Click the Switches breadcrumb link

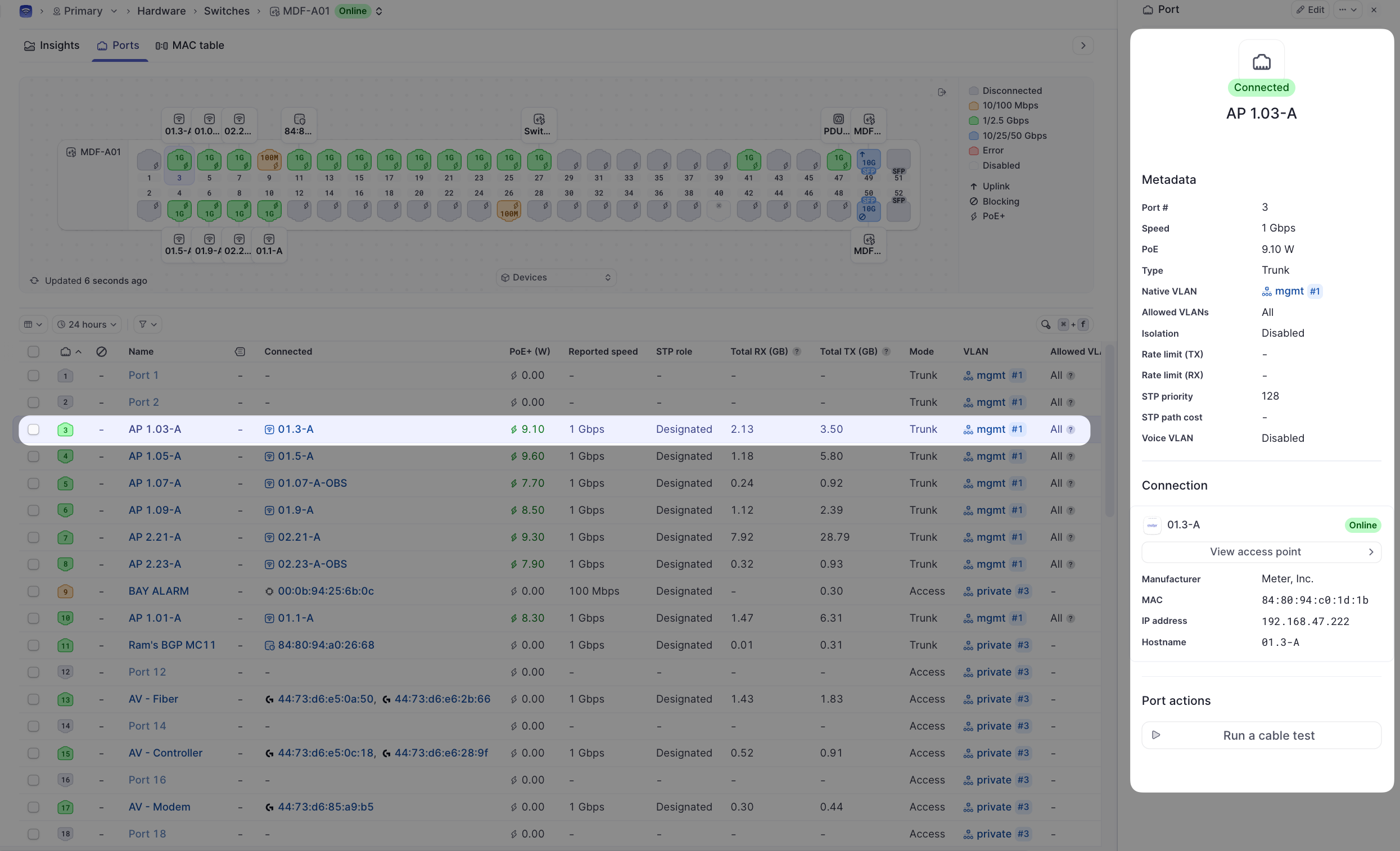click(226, 11)
